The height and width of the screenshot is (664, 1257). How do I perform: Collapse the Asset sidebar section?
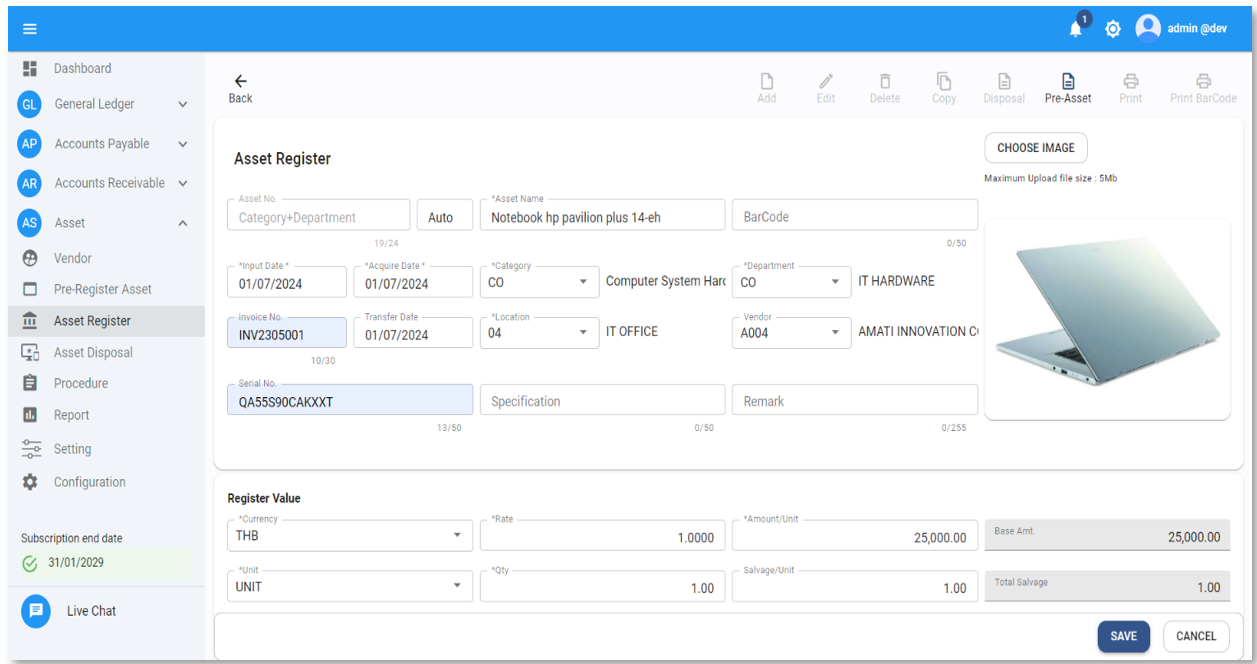[x=182, y=223]
